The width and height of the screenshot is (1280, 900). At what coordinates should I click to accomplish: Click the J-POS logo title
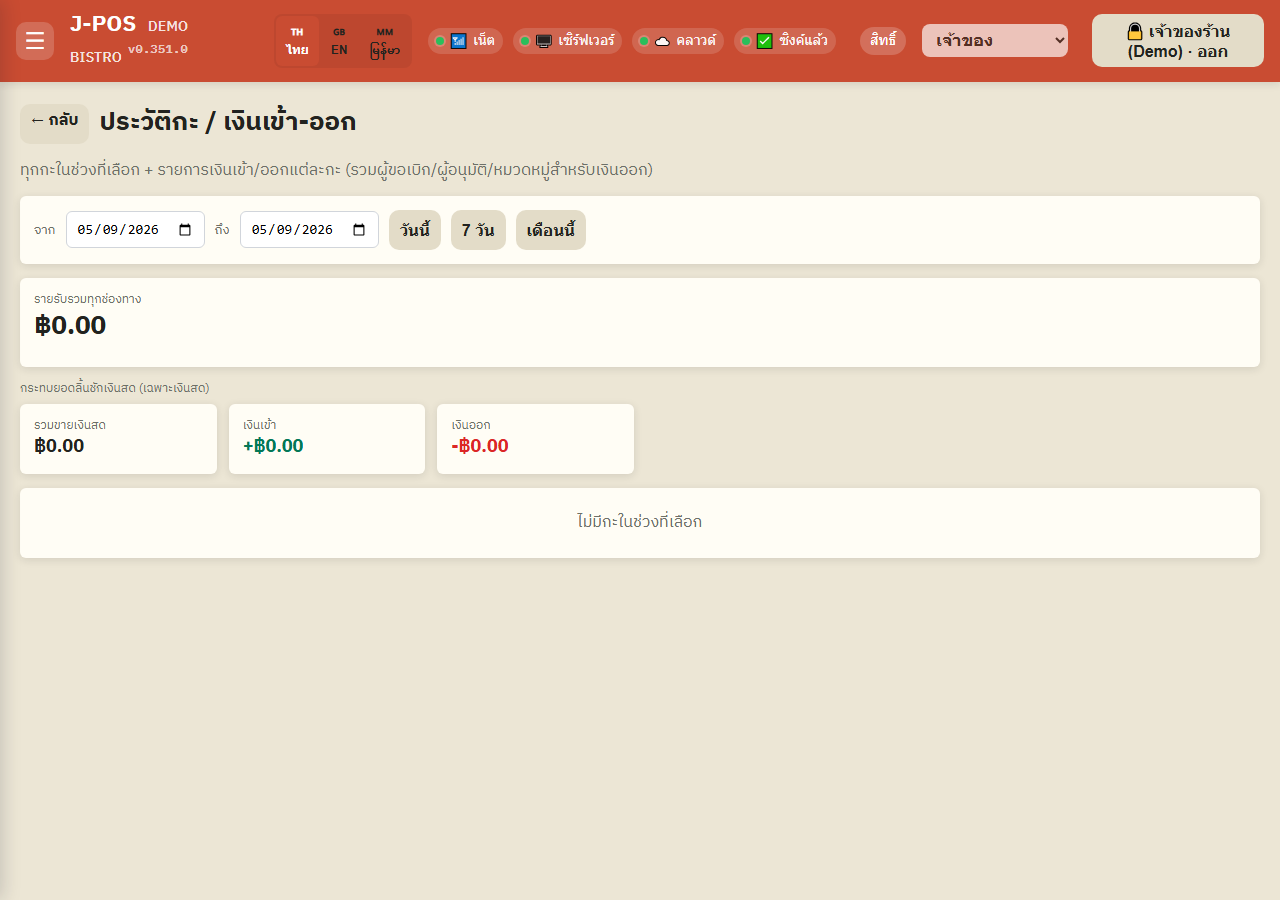tap(103, 24)
